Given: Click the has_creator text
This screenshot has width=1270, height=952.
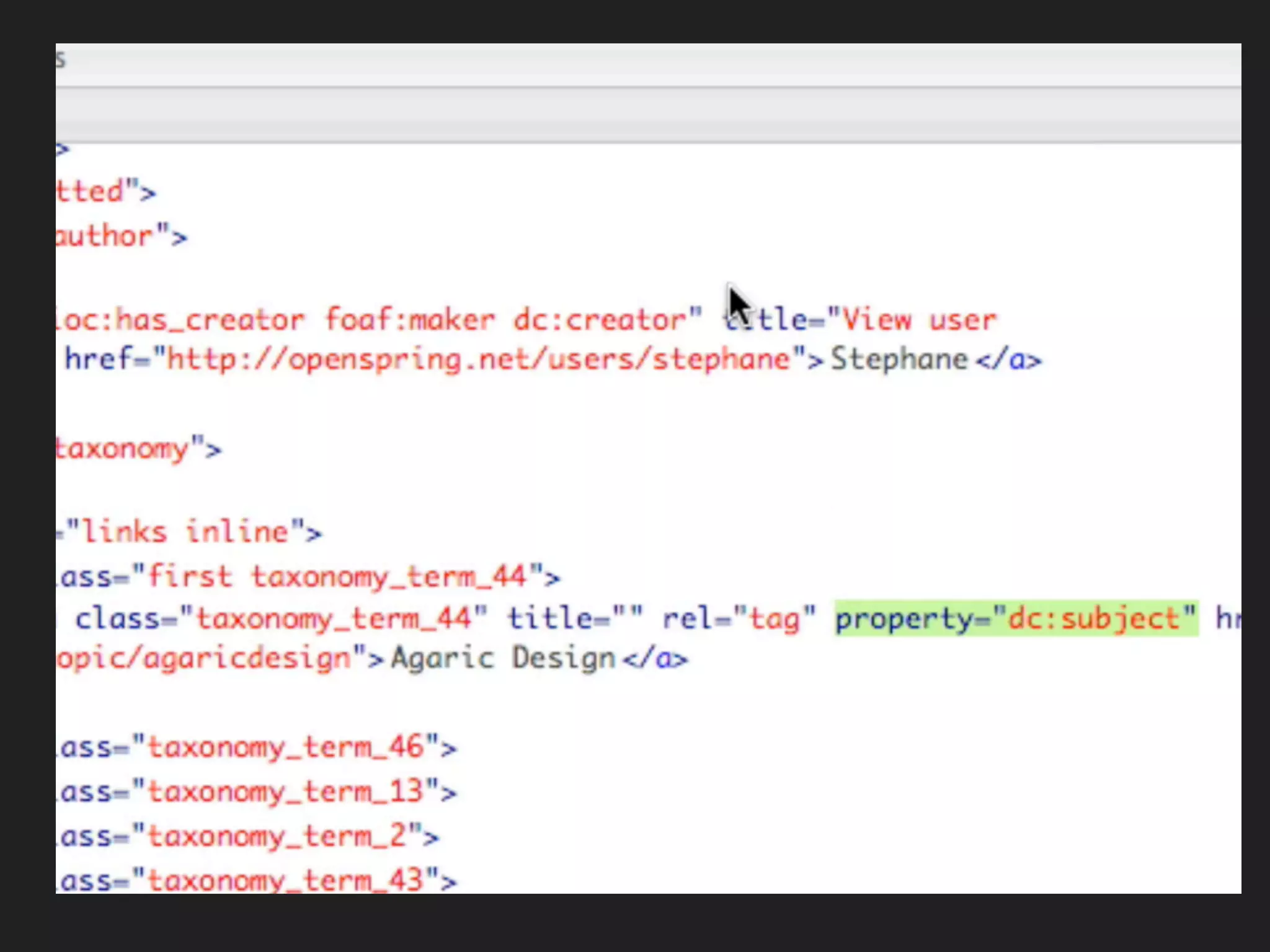Looking at the screenshot, I should 210,320.
